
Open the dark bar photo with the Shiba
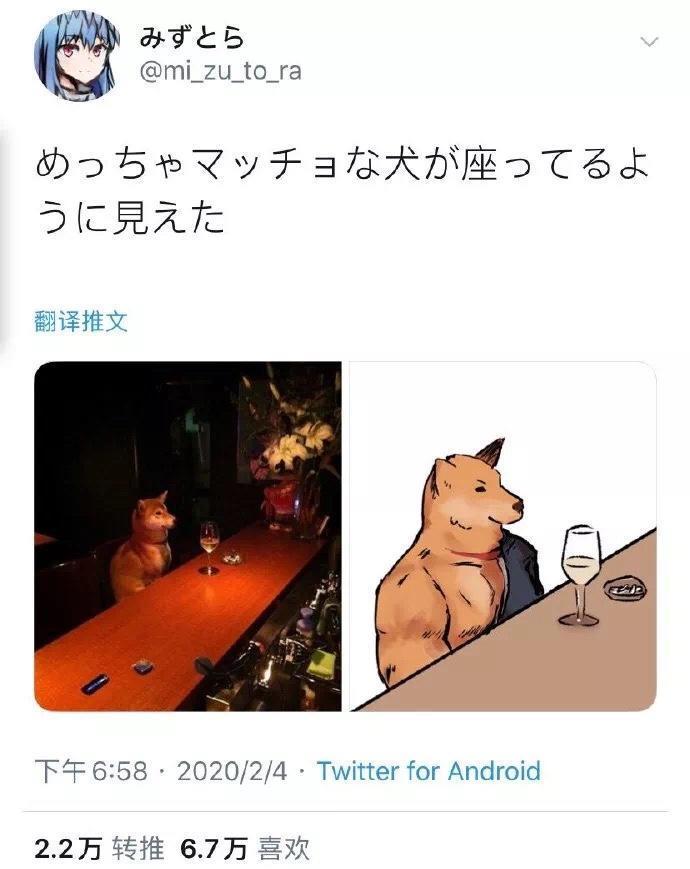(188, 536)
